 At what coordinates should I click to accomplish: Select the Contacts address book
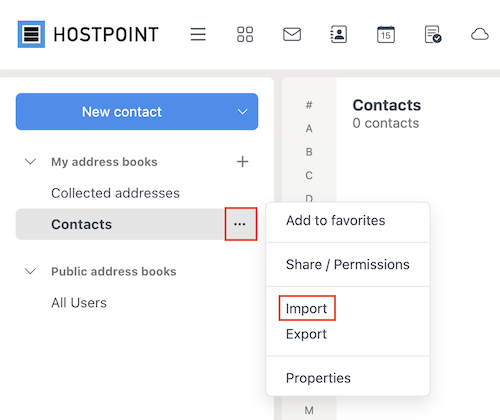(121, 224)
